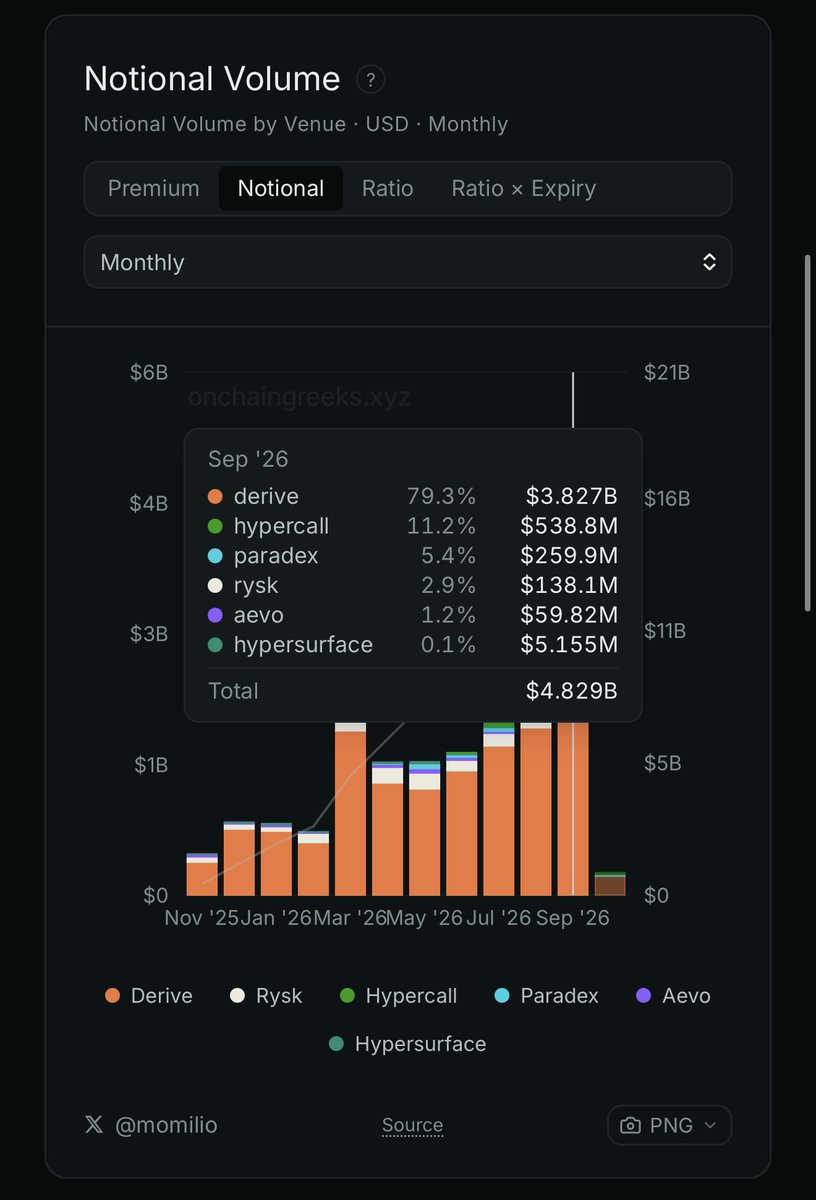The height and width of the screenshot is (1200, 816).
Task: Toggle the Hypercall legend series
Action: tap(398, 996)
